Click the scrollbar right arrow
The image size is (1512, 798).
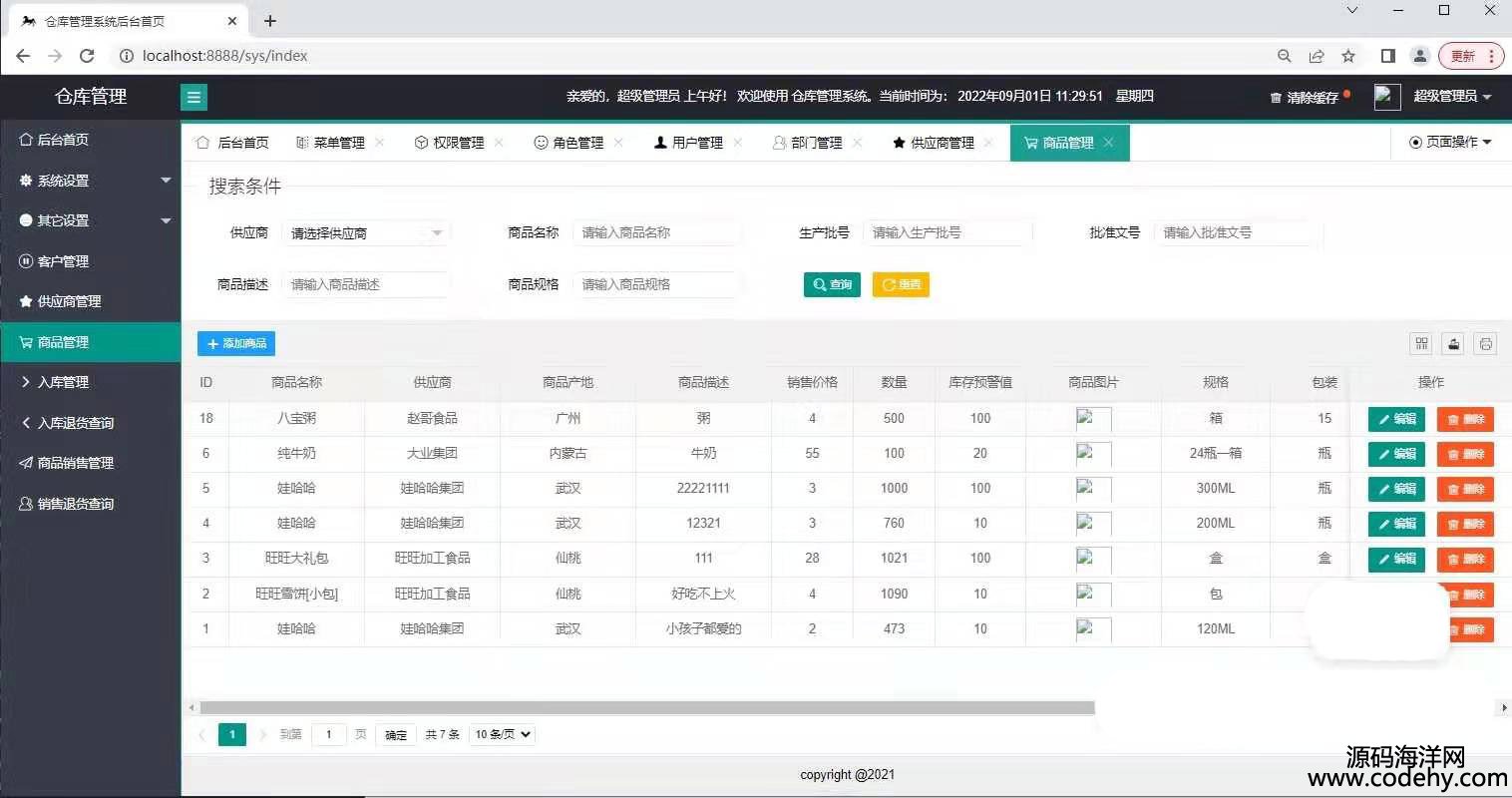1504,707
